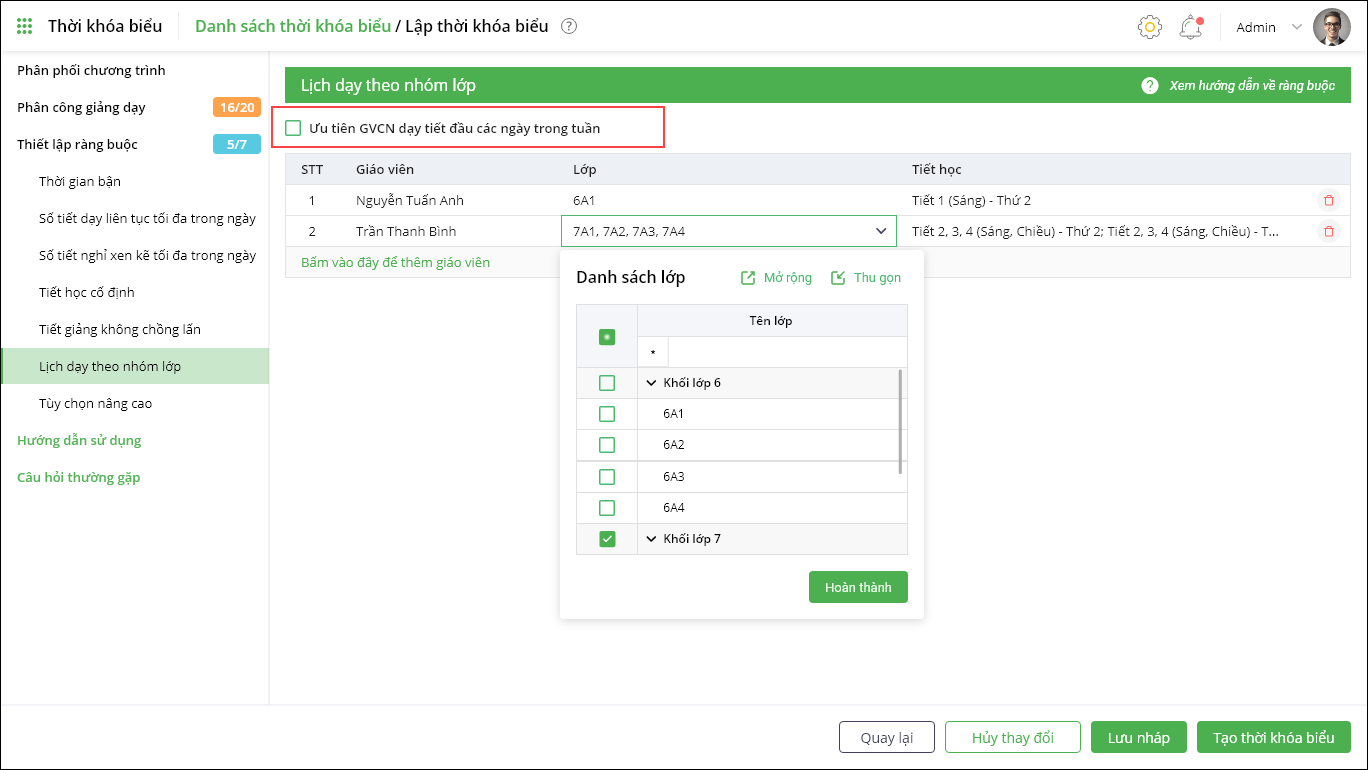
Task: Check the 6A1 class checkbox
Action: point(607,414)
